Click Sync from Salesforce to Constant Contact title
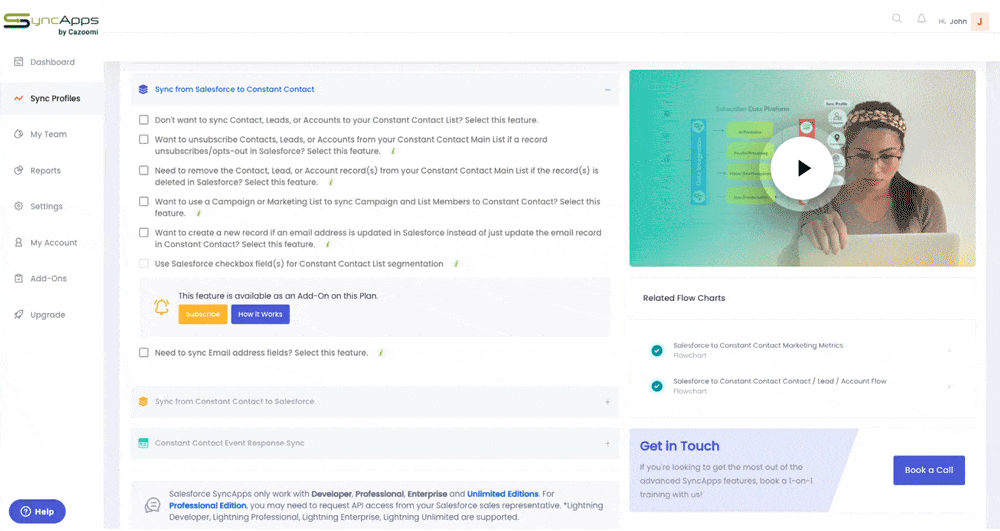The image size is (1000, 531). [x=234, y=89]
